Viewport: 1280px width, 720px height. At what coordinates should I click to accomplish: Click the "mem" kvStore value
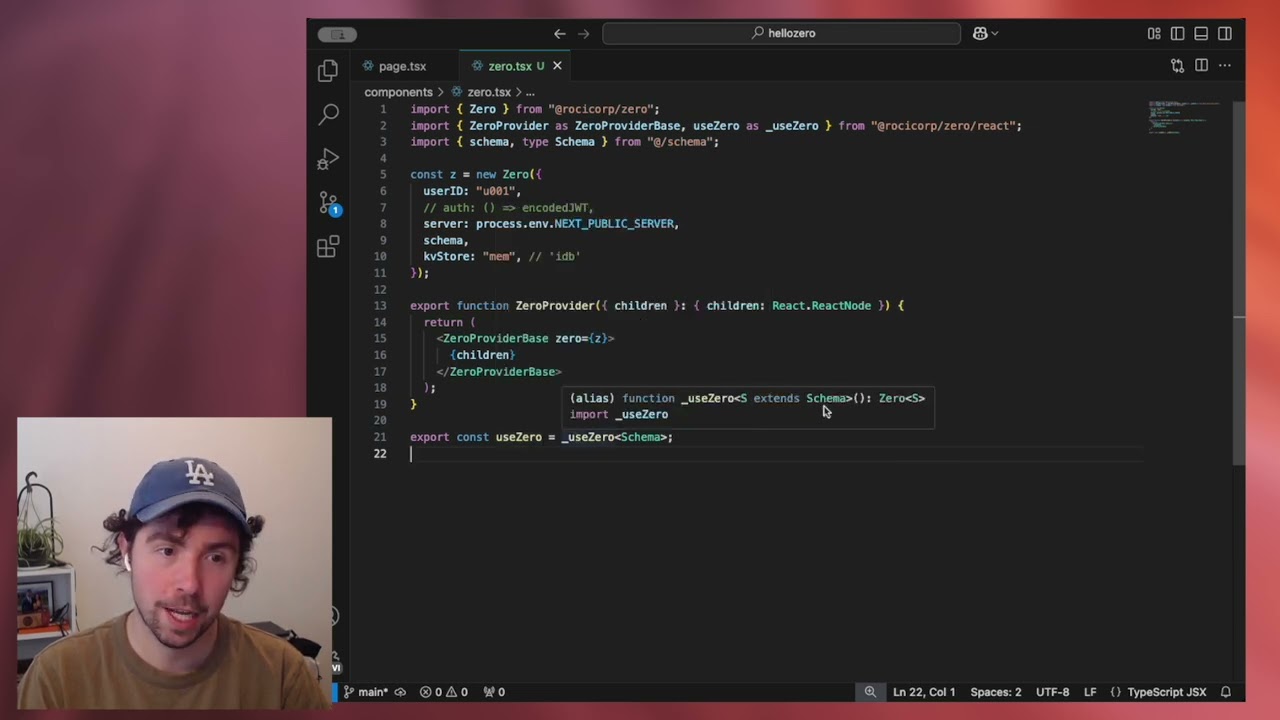pos(498,257)
